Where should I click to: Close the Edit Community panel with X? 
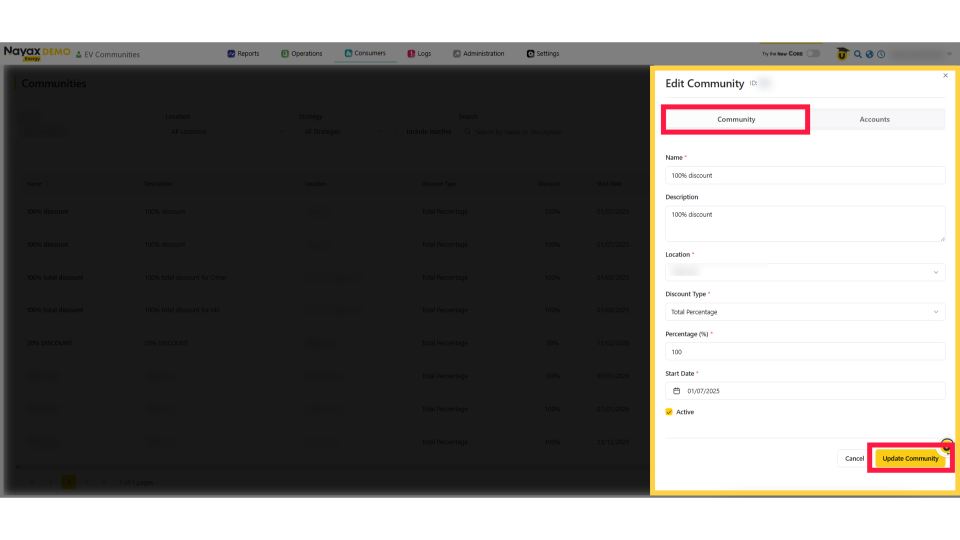(x=945, y=75)
